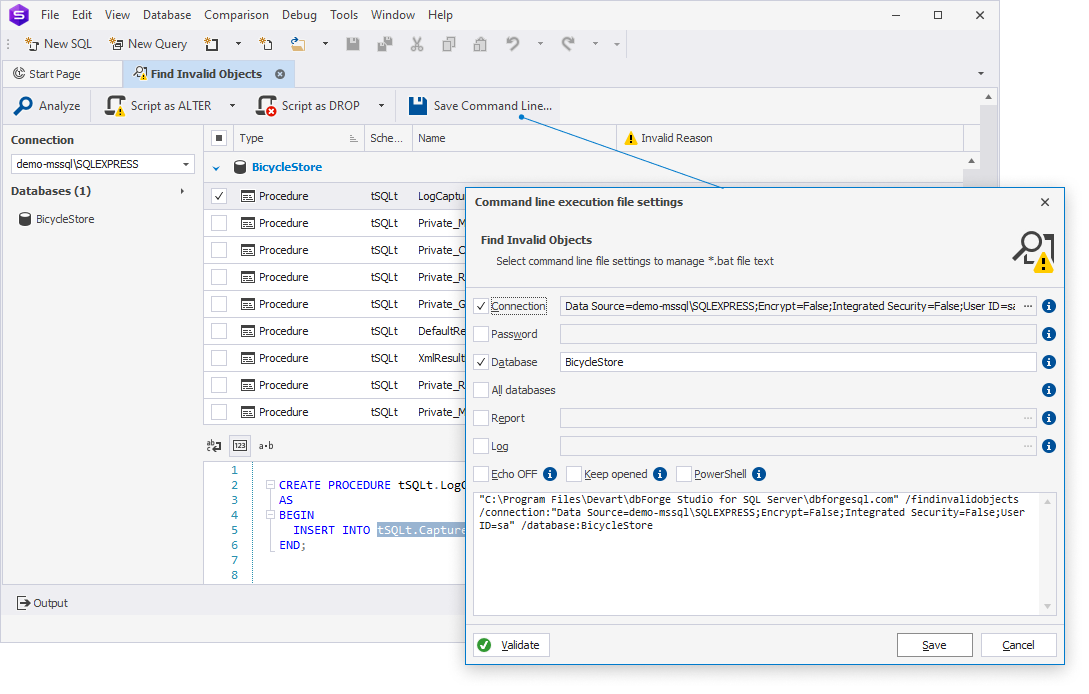Image resolution: width=1089 pixels, height=694 pixels.
Task: Close the Find Invalid Objects tab
Action: pyautogui.click(x=280, y=74)
